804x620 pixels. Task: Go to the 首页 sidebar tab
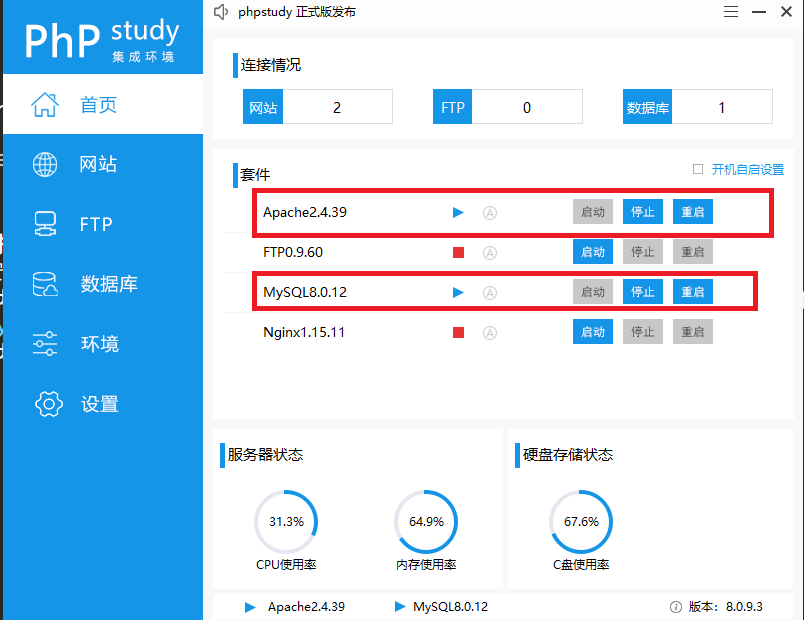coord(103,104)
